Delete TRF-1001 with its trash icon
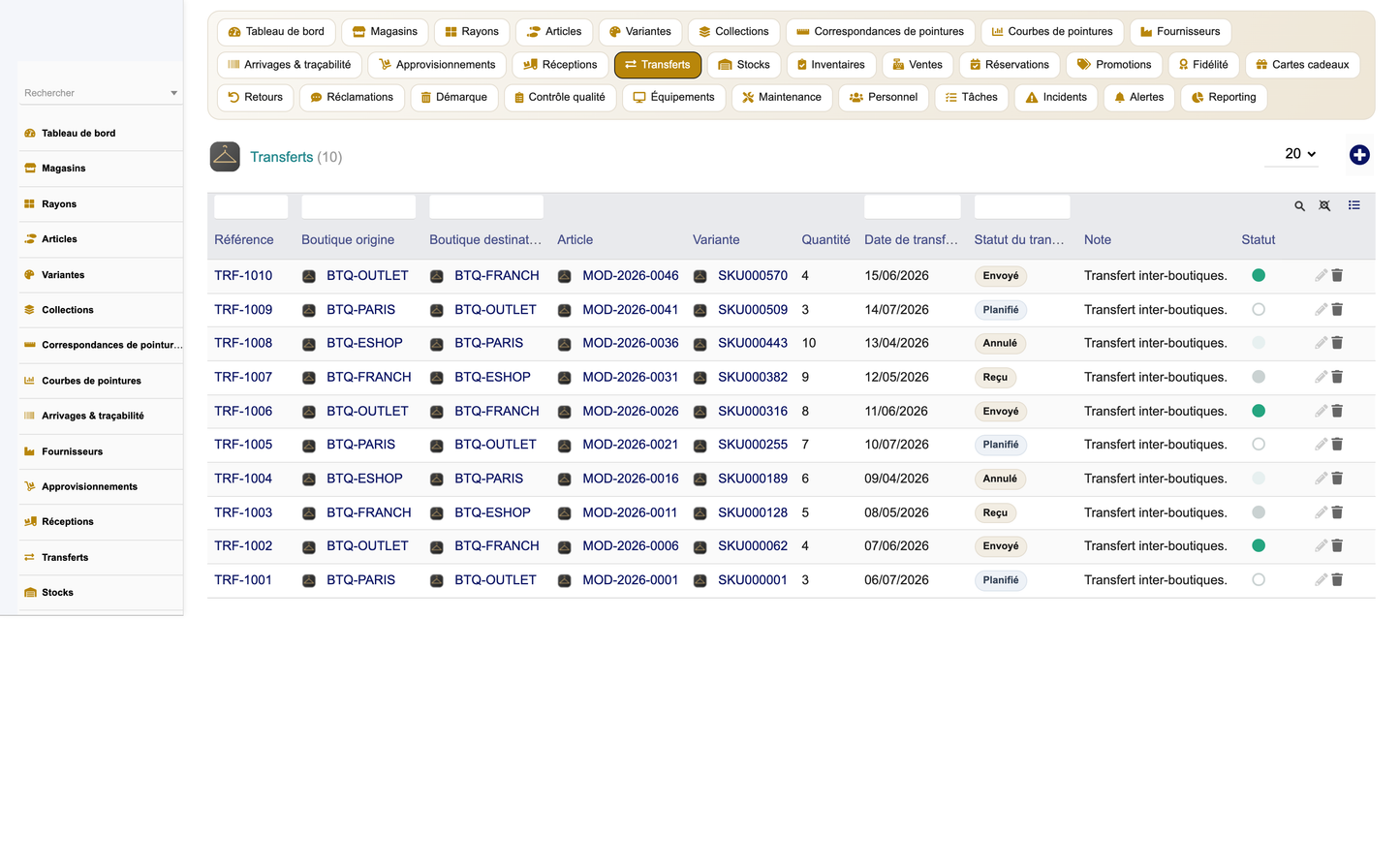Screen dimensions: 1400x866 pos(1337,579)
